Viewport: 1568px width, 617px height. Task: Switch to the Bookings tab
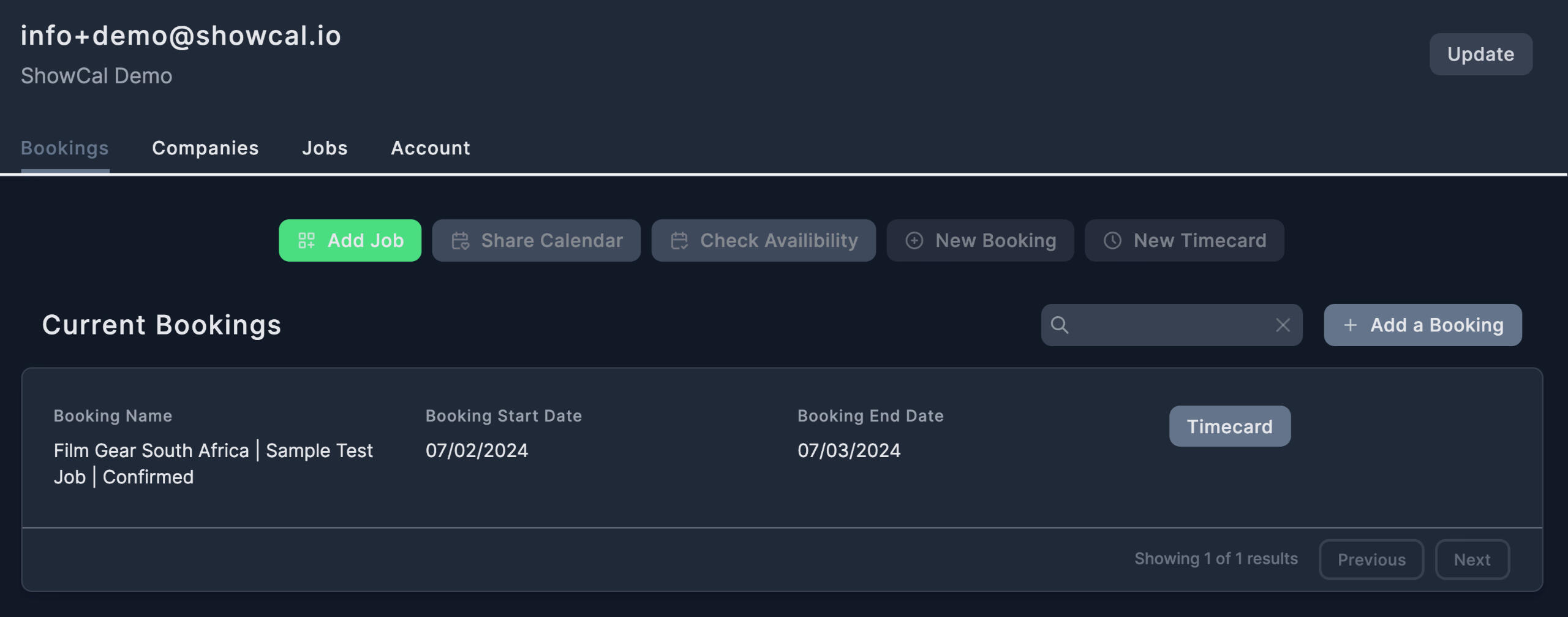(65, 148)
